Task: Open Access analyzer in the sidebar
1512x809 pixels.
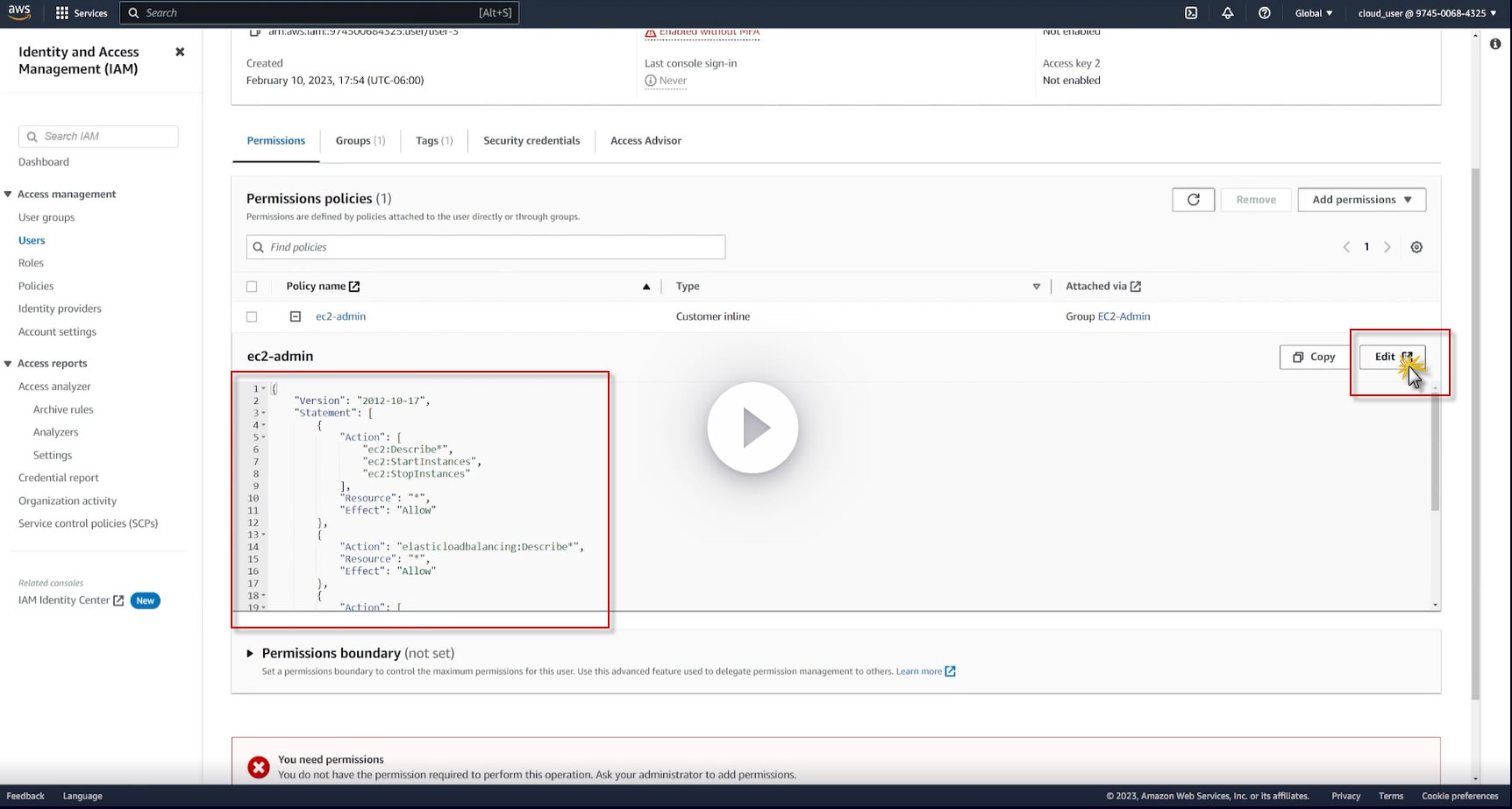Action: click(x=54, y=387)
